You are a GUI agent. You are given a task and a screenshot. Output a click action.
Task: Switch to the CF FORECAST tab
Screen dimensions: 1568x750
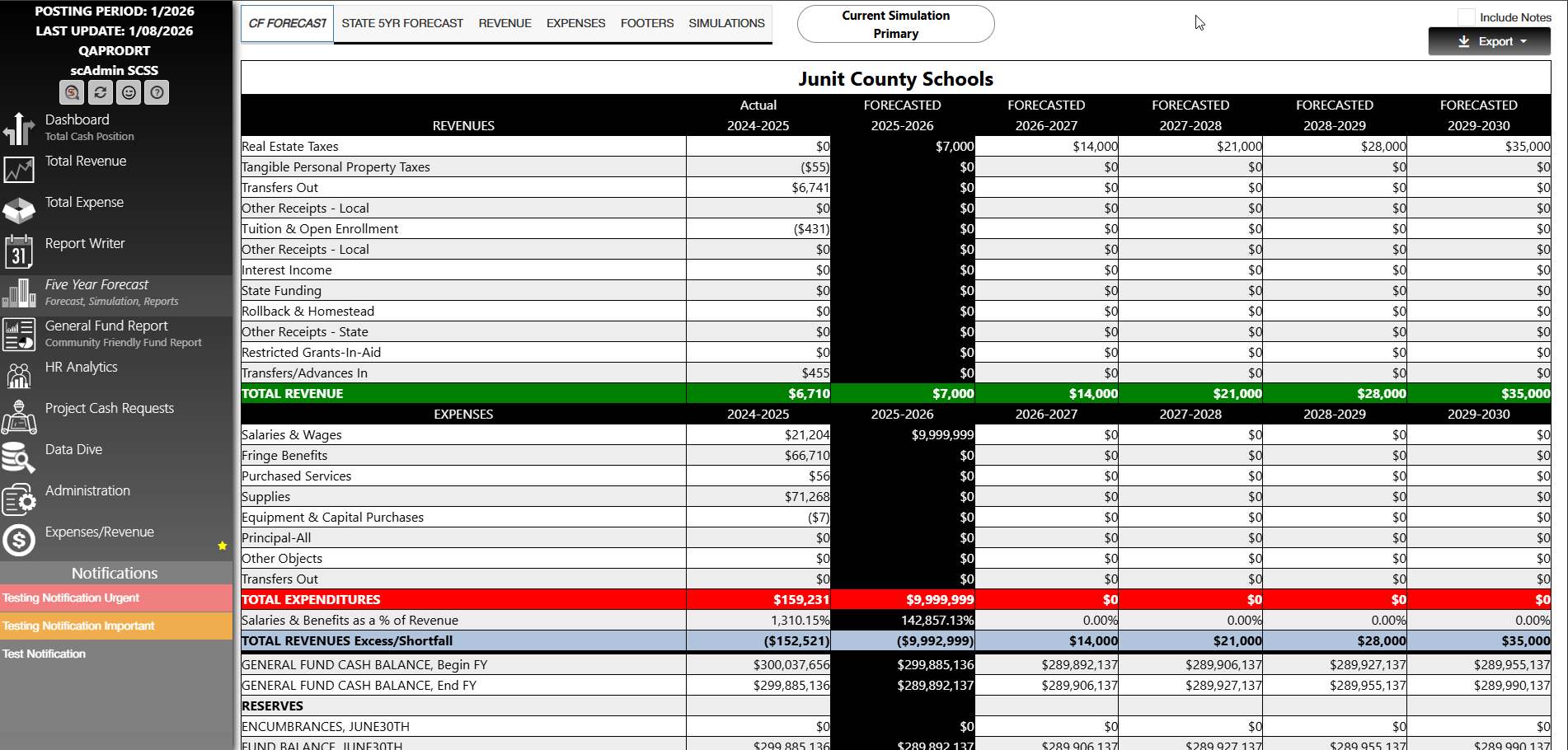click(x=287, y=23)
